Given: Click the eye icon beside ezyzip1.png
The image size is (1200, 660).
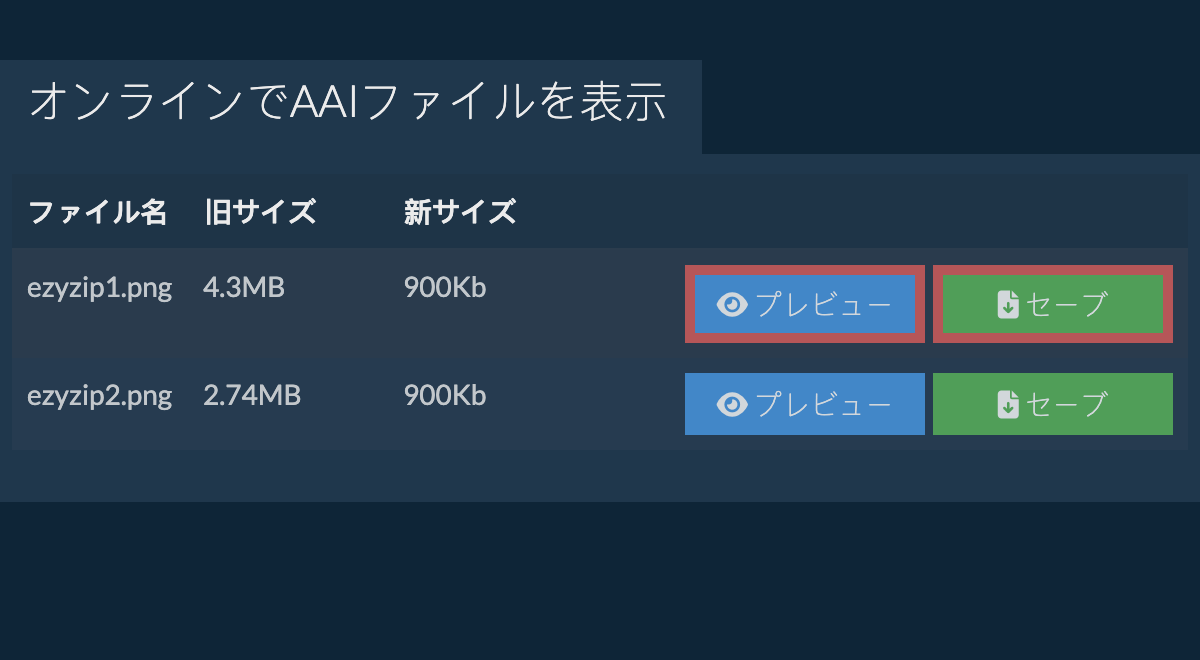Looking at the screenshot, I should [x=732, y=305].
